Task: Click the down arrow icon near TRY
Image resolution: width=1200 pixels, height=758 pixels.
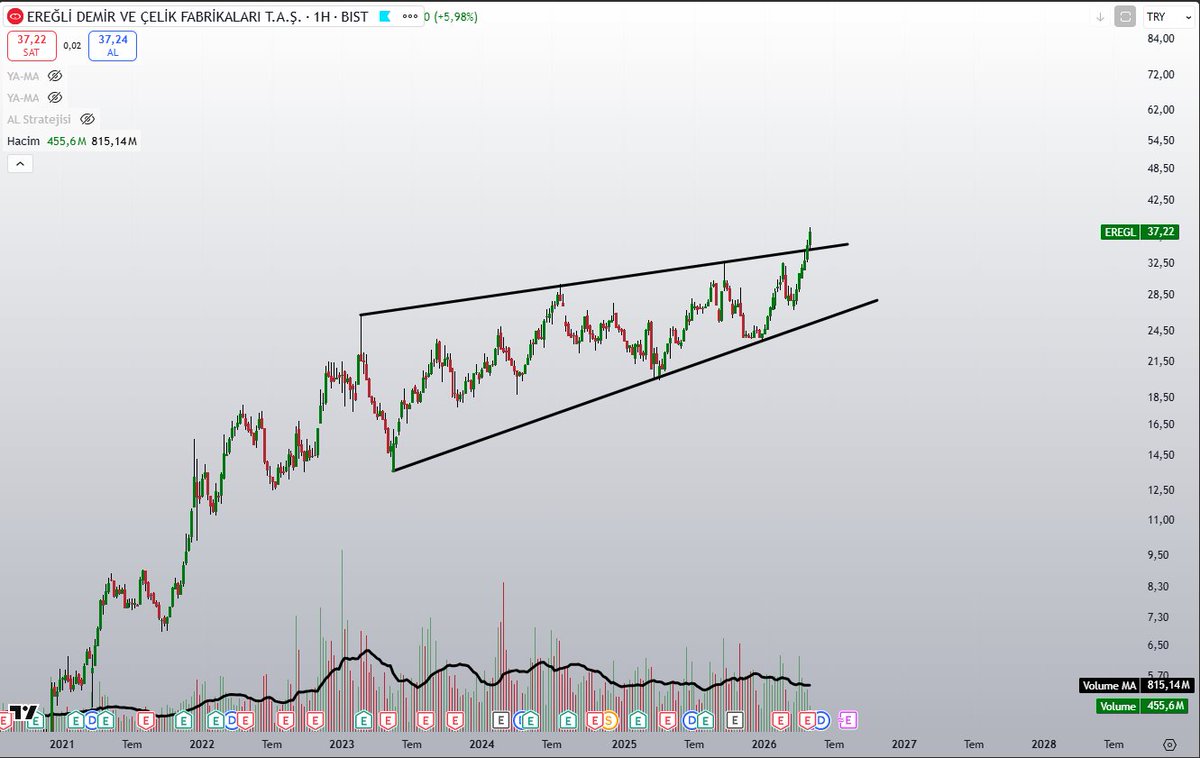Action: [1100, 17]
